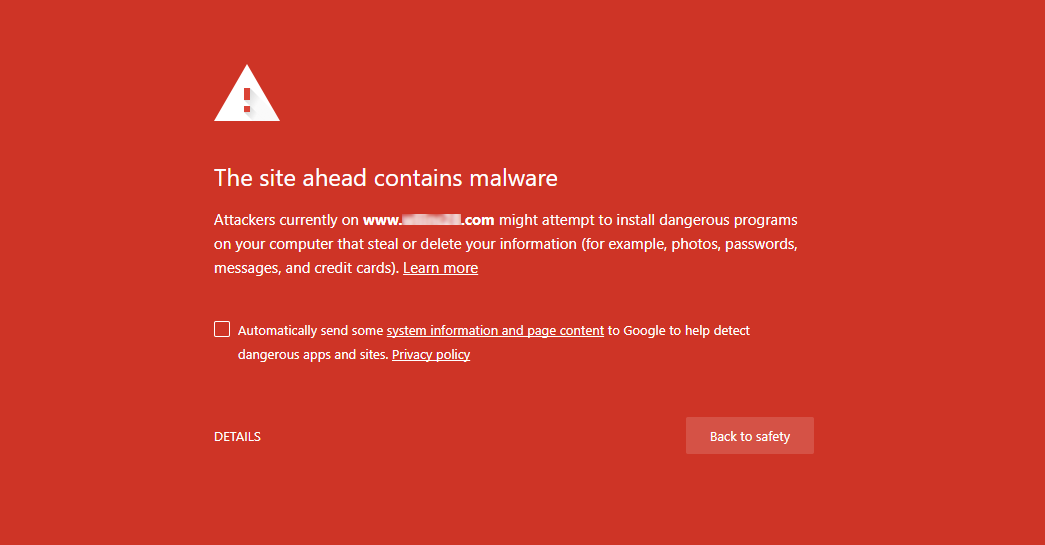This screenshot has width=1045, height=545.
Task: Open the Privacy policy link
Action: [431, 354]
